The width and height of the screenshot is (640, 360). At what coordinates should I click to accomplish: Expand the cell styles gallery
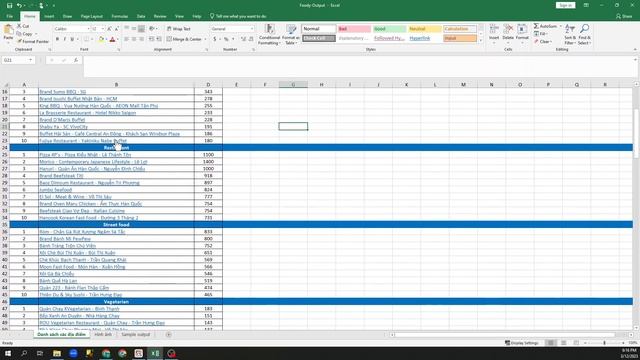480,41
